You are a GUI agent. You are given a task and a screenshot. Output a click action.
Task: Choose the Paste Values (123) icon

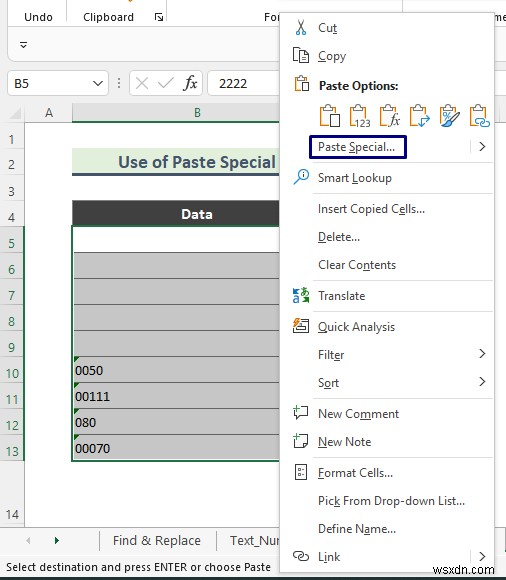(x=360, y=116)
